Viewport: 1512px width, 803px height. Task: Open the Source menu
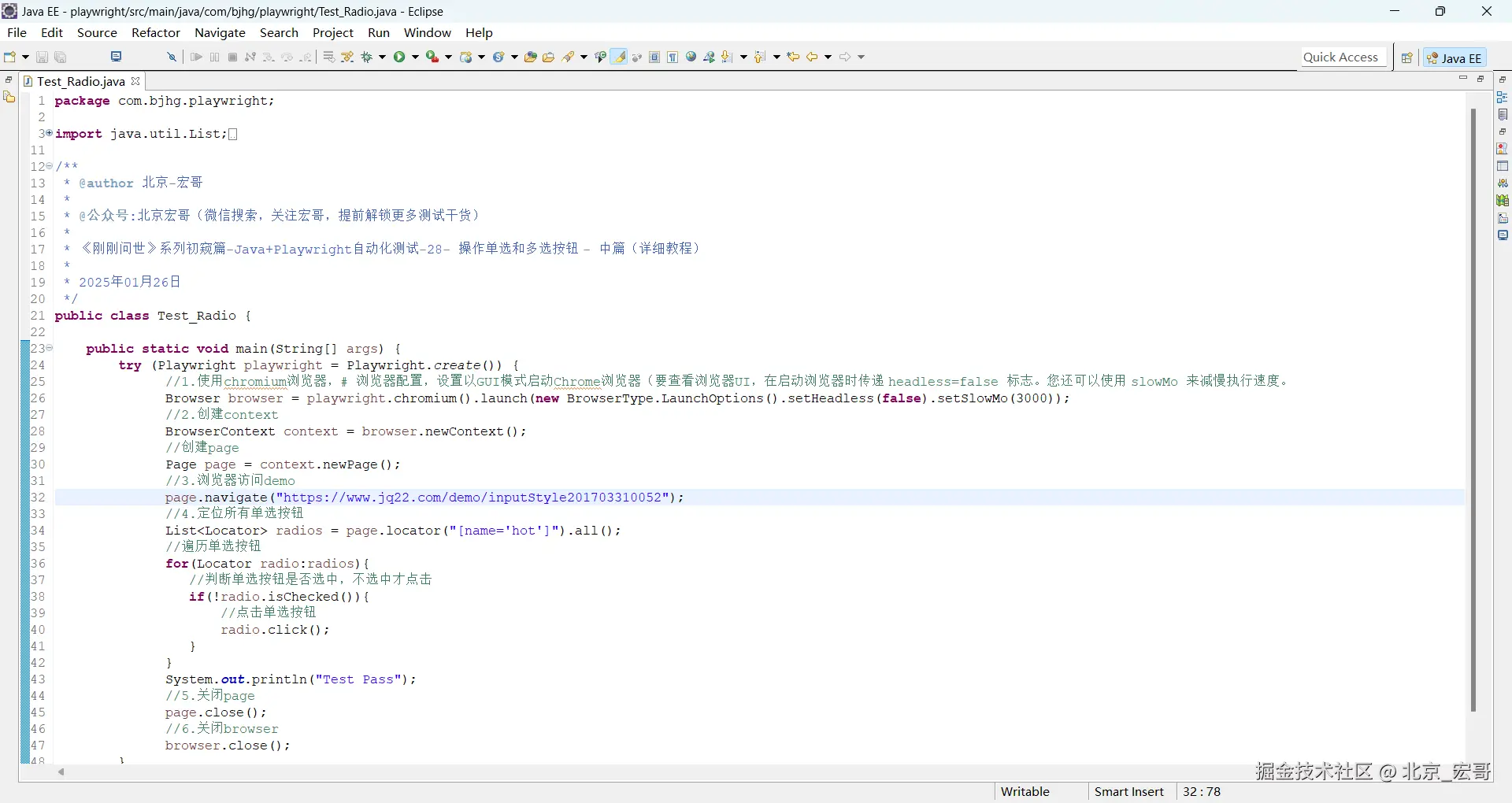pos(97,32)
